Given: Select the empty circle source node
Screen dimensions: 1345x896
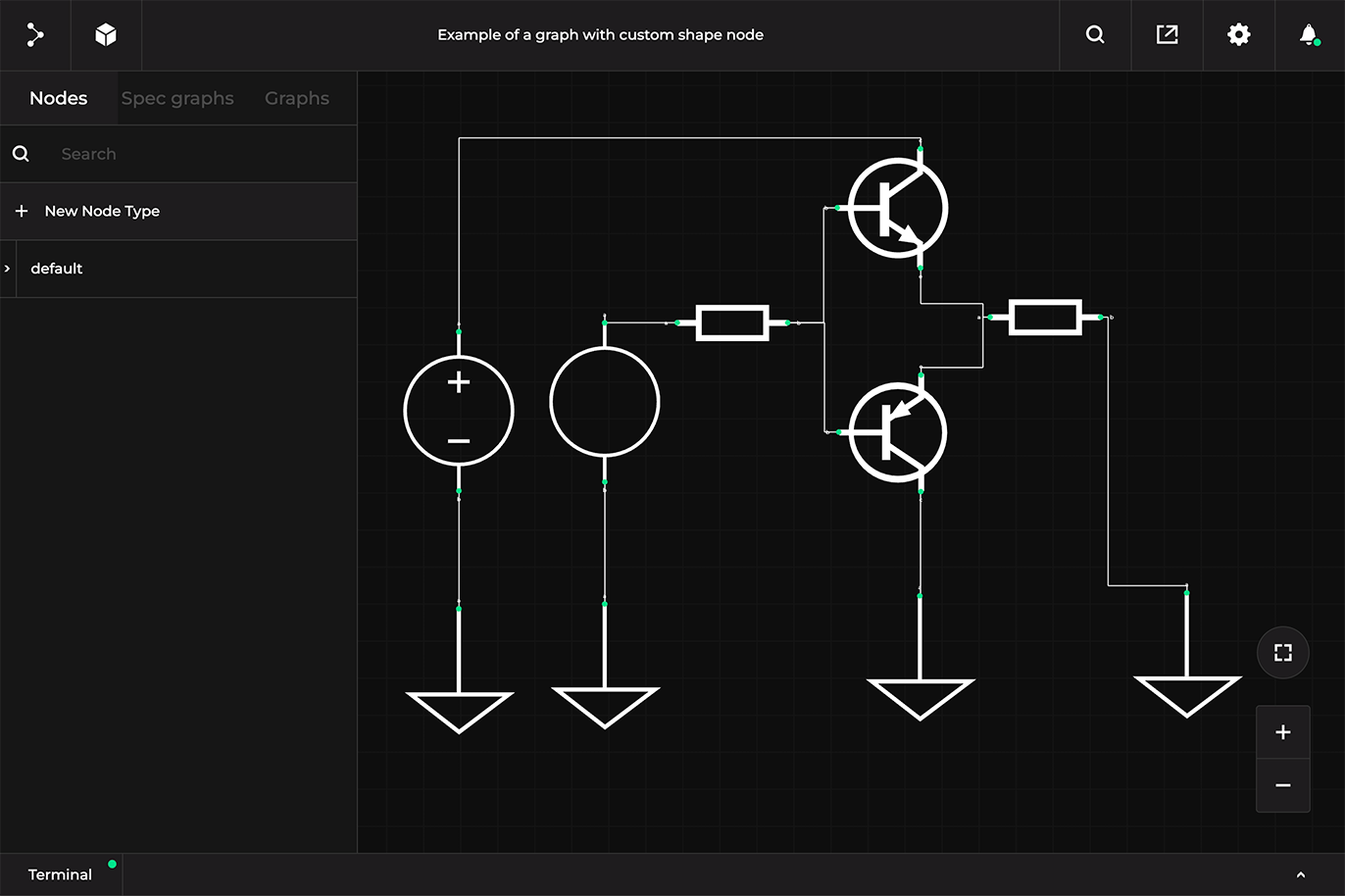Looking at the screenshot, I should click(605, 402).
